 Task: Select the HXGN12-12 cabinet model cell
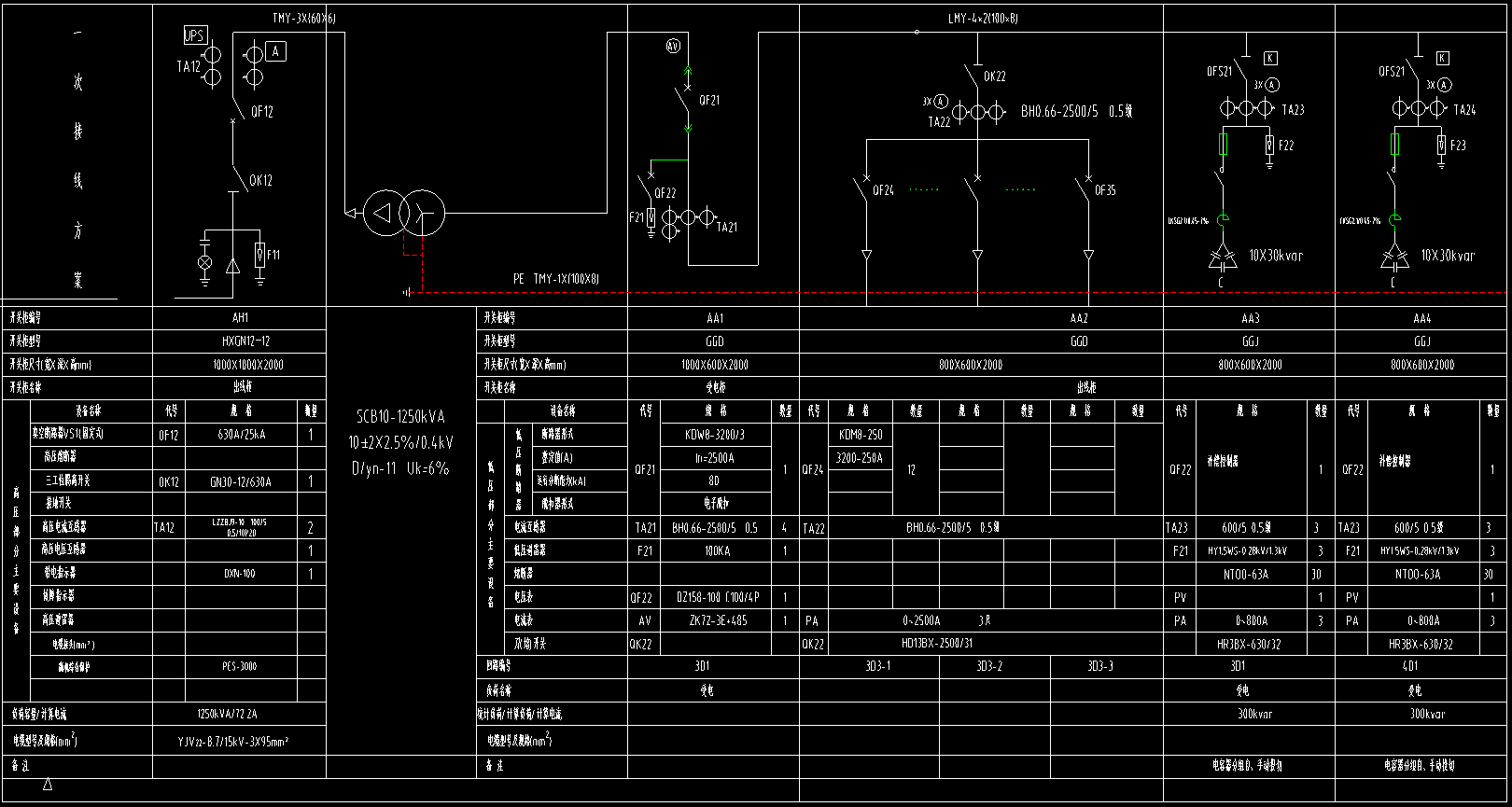click(240, 341)
